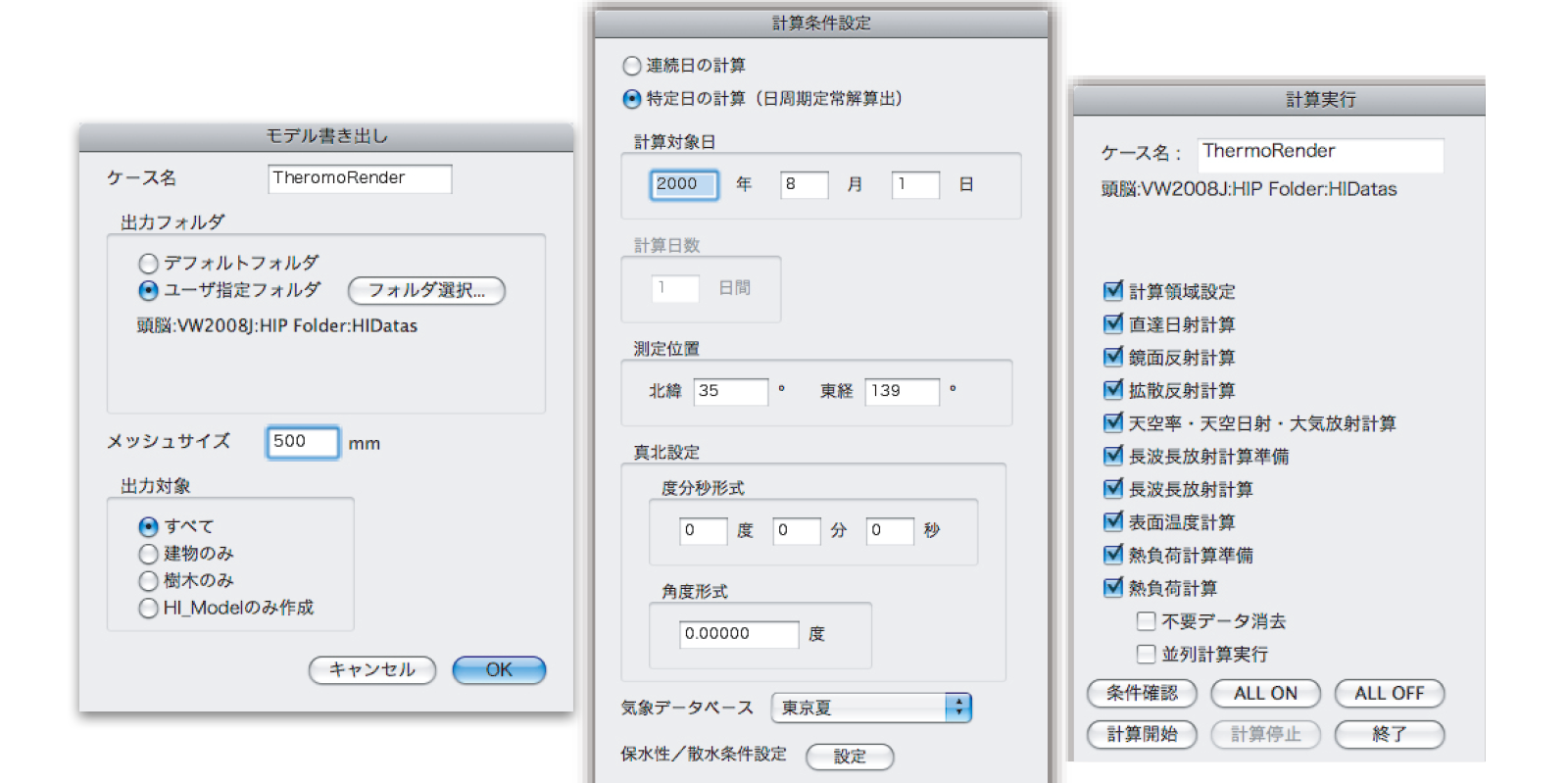Click the 条件確認 button
This screenshot has width=1568, height=784.
[x=1142, y=694]
